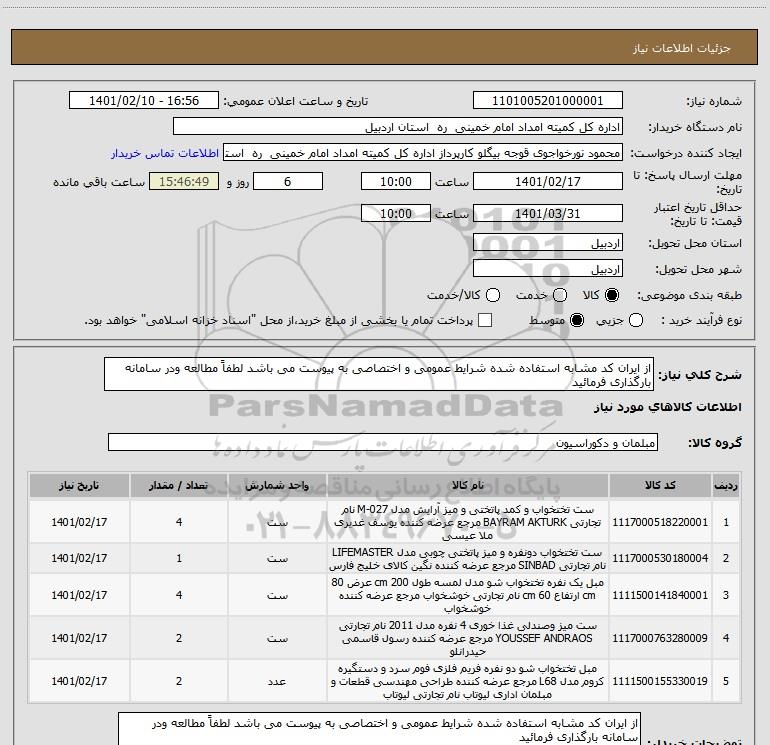Select the جزیی purchase type radio
This screenshot has height=745, width=770.
[x=636, y=321]
